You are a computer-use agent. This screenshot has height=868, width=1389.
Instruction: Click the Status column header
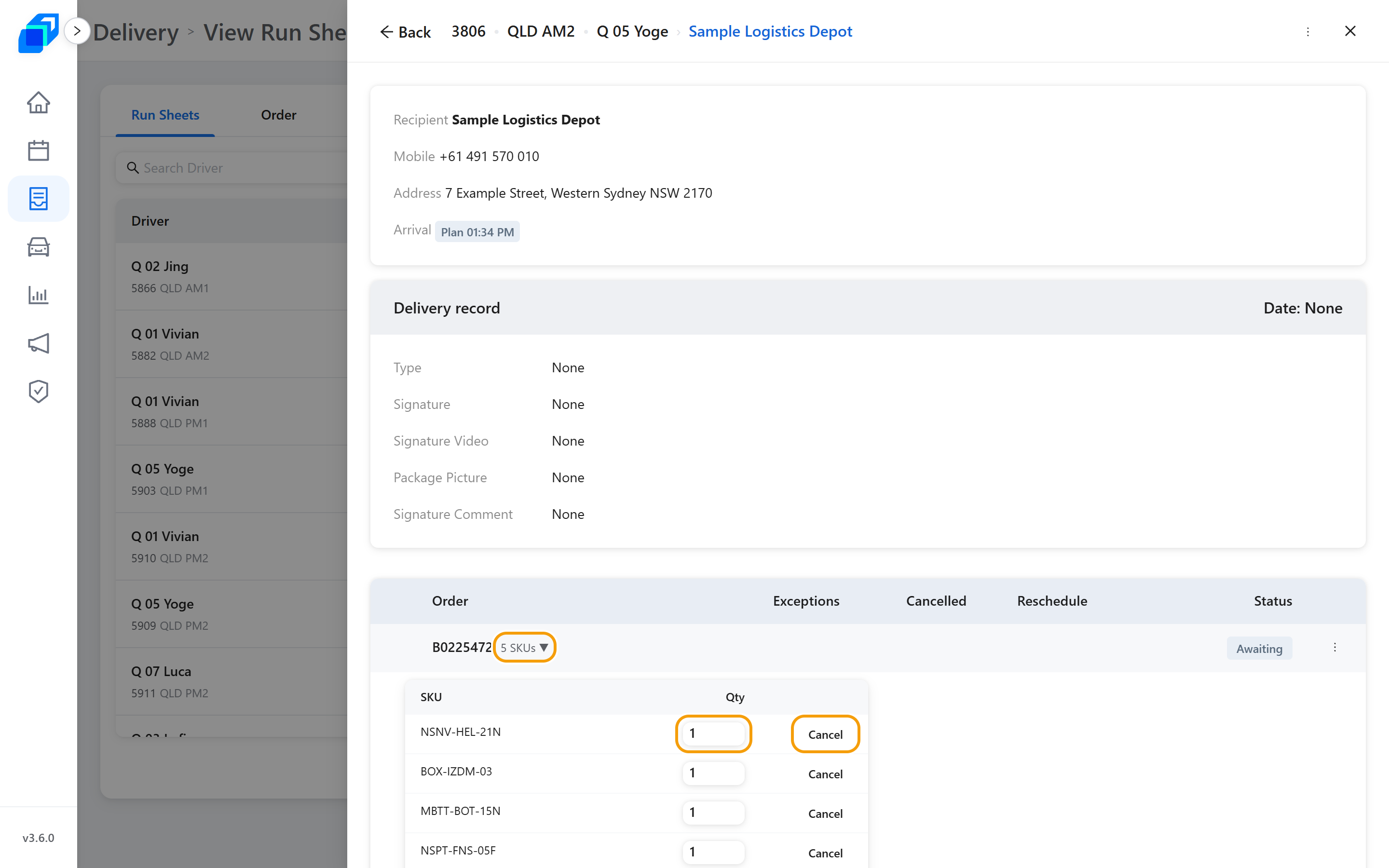click(x=1272, y=601)
